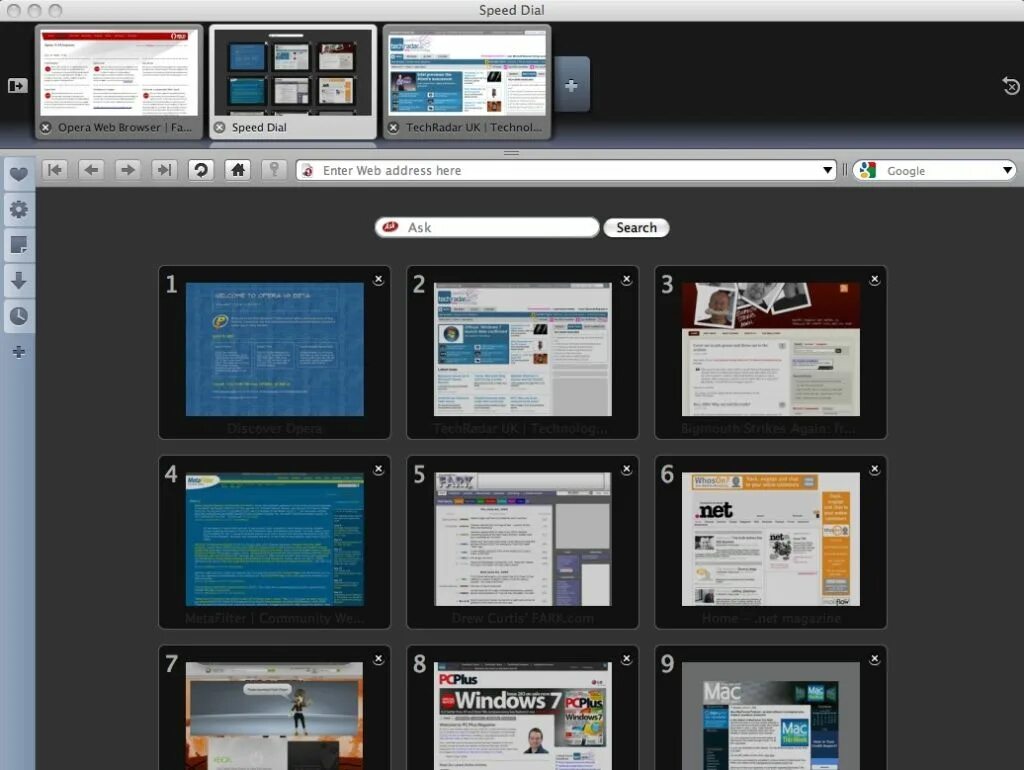Remove Speed Dial entry 5 with X
This screenshot has width=1024, height=770.
tap(626, 470)
